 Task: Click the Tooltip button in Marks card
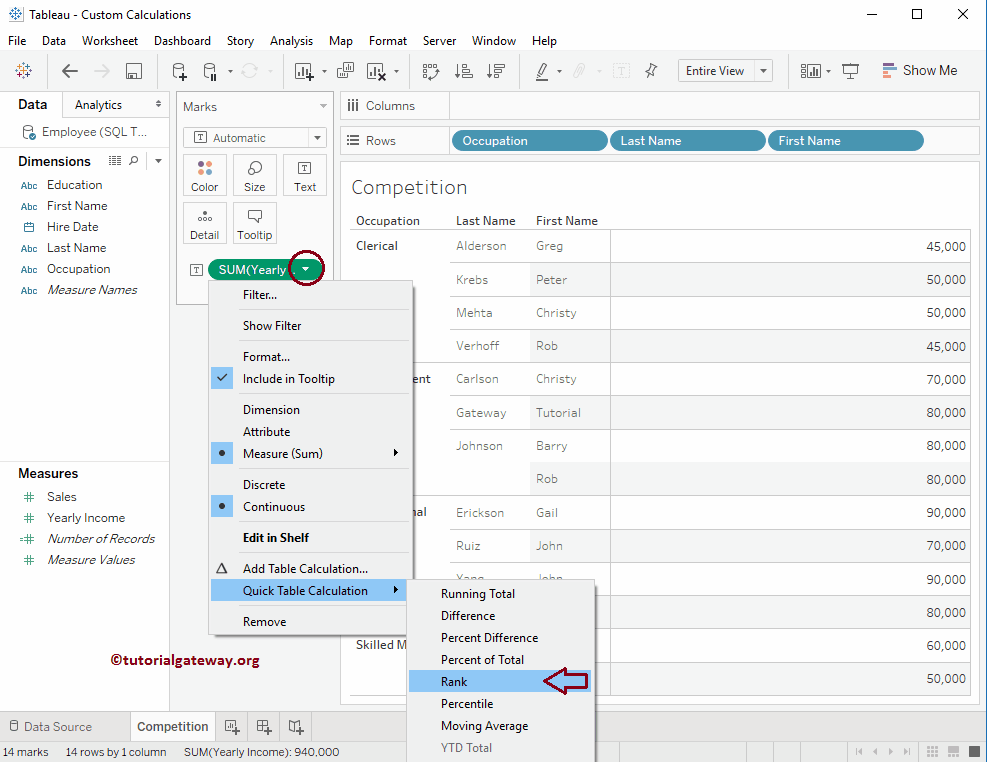[254, 222]
